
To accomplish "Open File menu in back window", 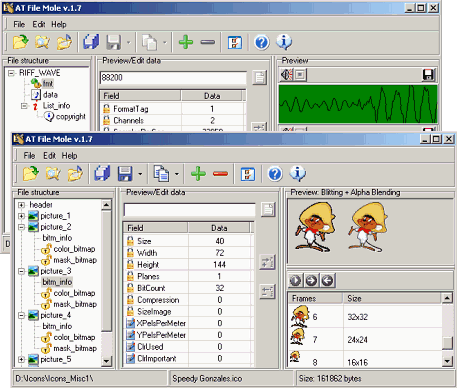I will click(19, 24).
